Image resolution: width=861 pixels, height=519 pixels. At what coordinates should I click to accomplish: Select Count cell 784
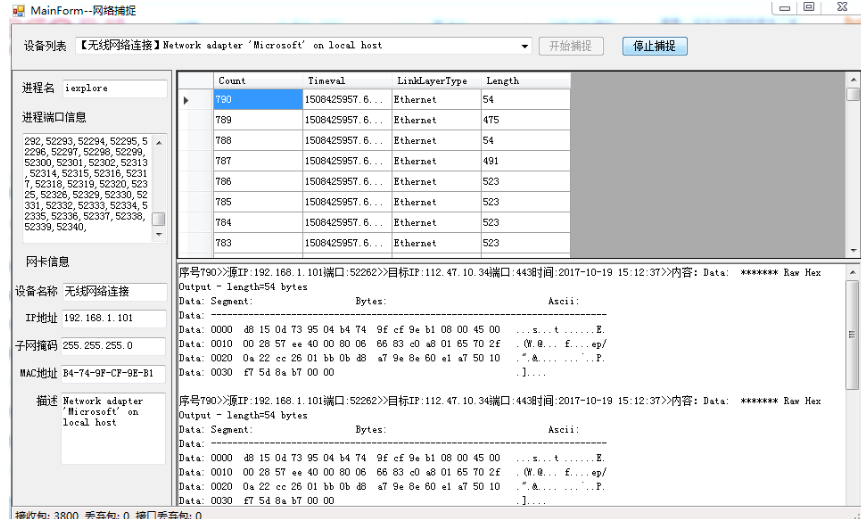point(258,222)
